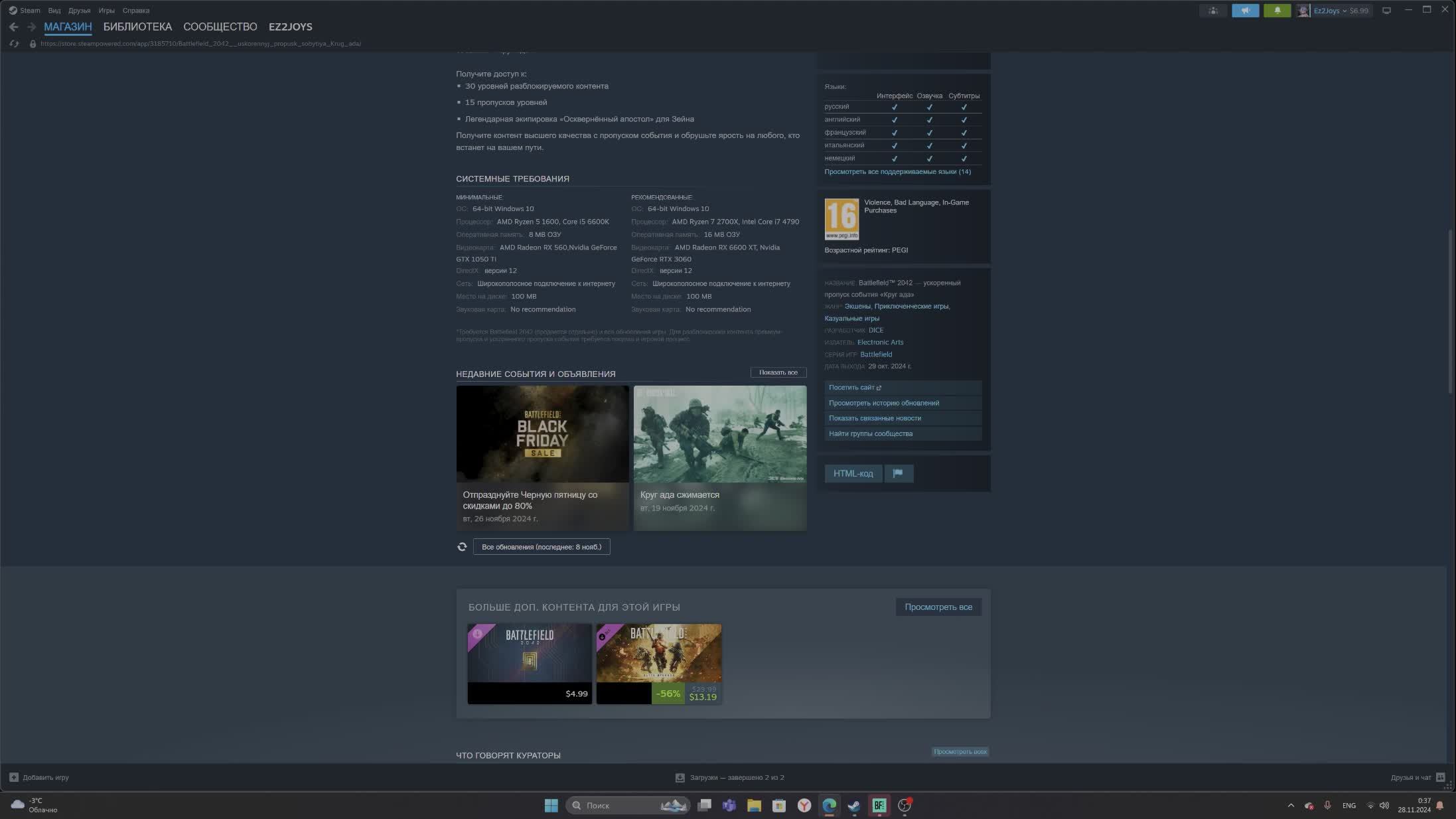1456x819 pixels.
Task: Click the downloads icon in the bottom bar
Action: click(680, 777)
